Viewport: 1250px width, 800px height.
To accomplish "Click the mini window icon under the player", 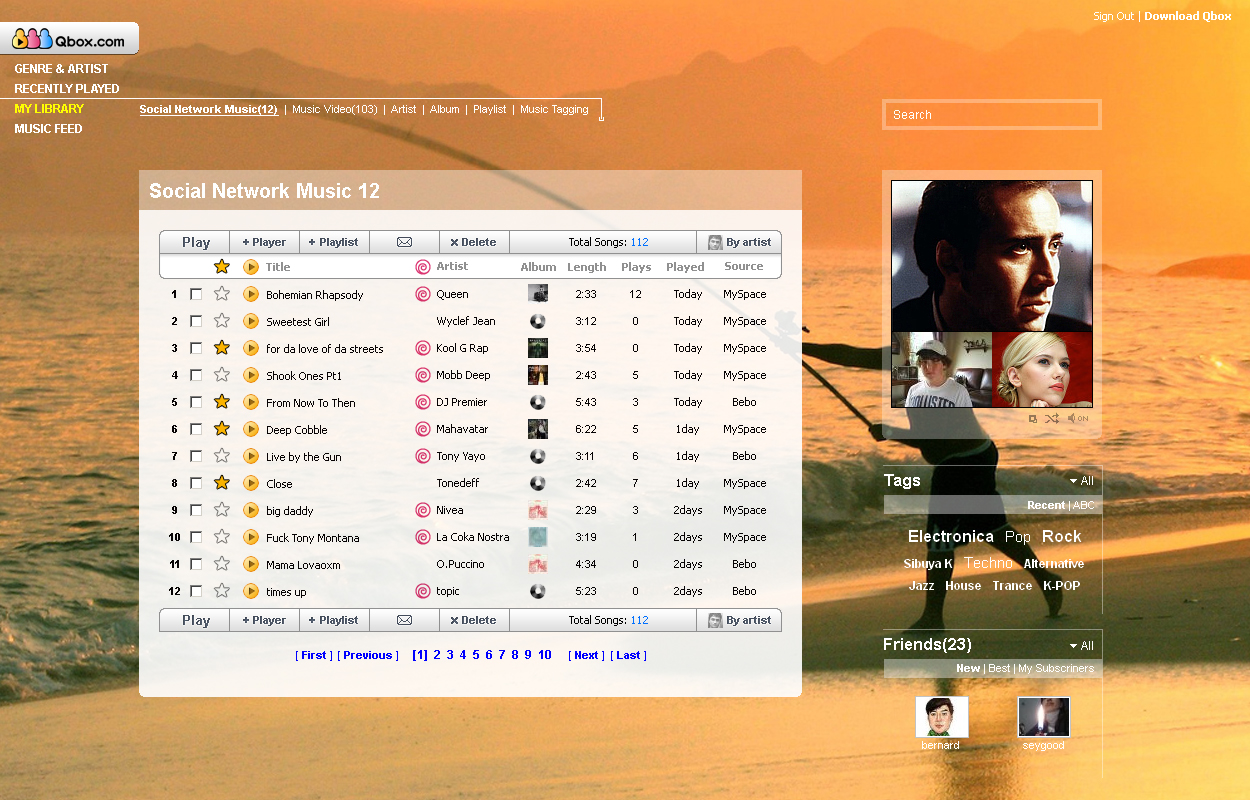I will click(x=1033, y=418).
